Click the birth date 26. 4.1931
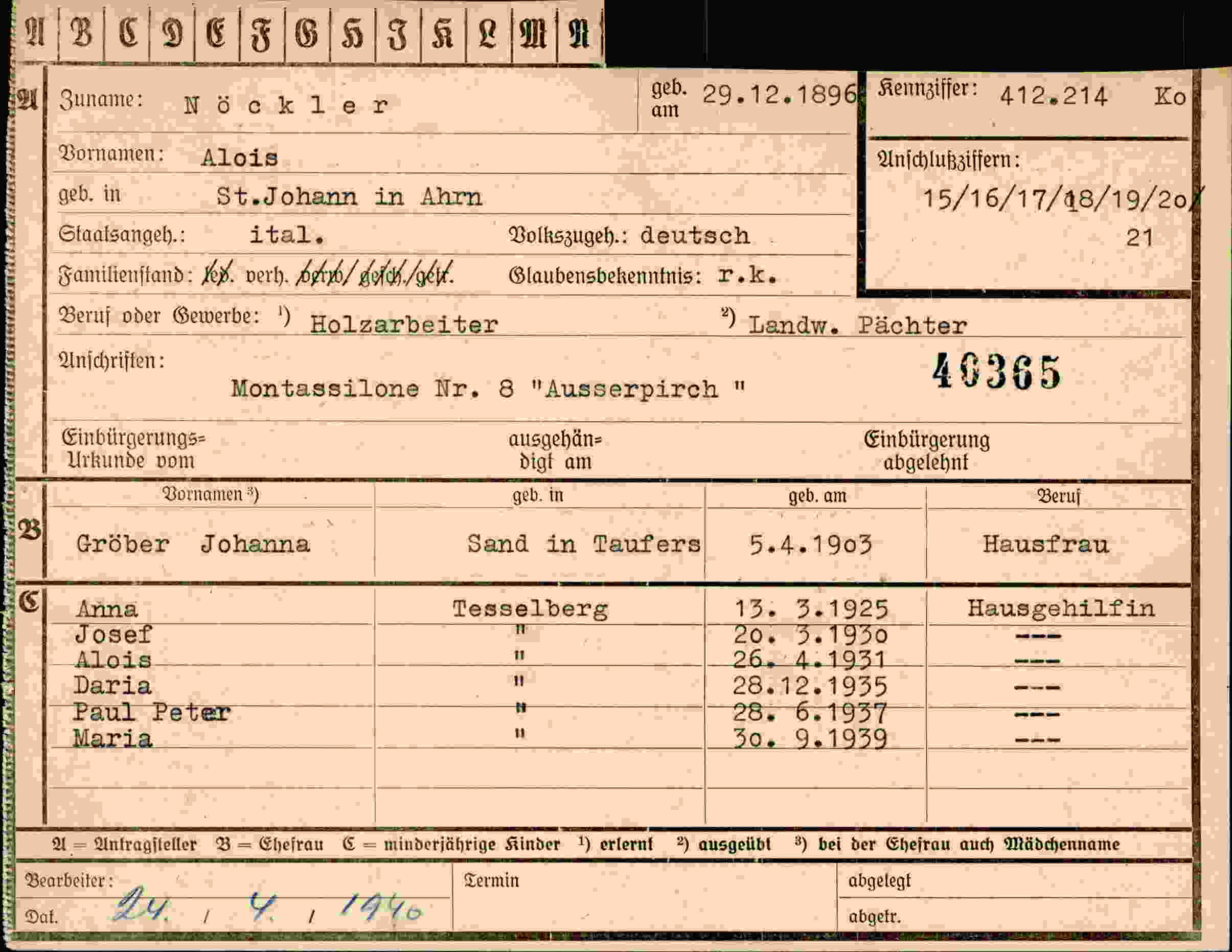 809,660
